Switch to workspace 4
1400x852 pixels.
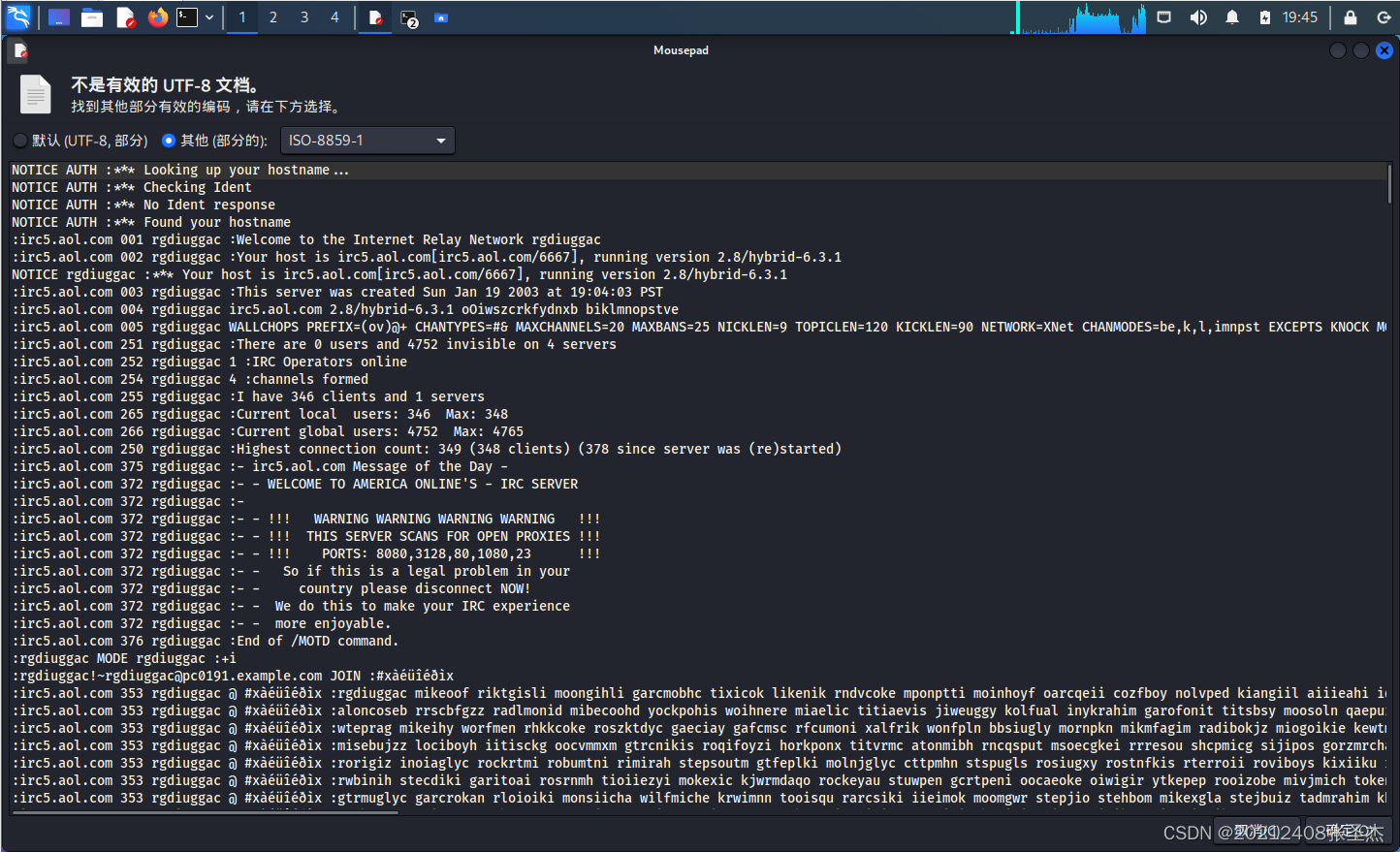(x=335, y=17)
